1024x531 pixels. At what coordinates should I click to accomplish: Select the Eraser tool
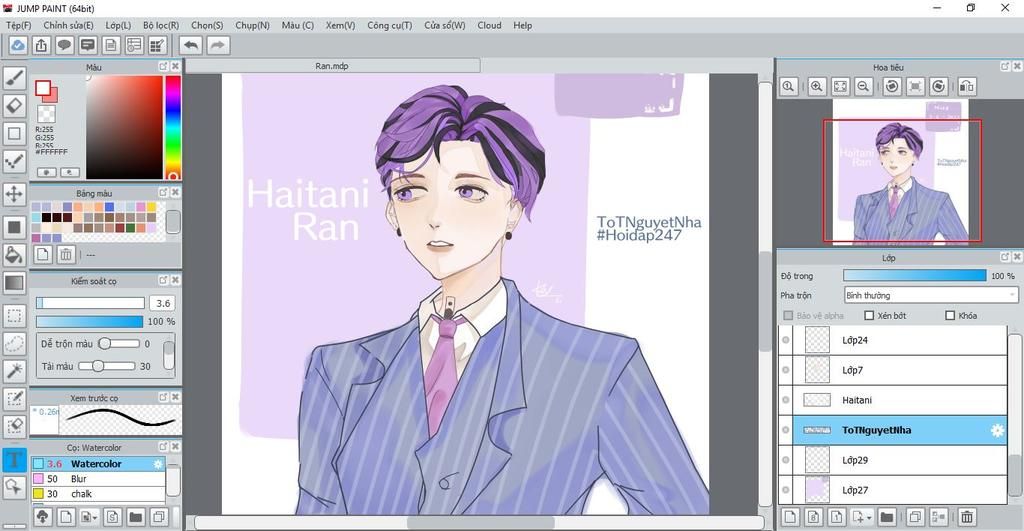(14, 106)
